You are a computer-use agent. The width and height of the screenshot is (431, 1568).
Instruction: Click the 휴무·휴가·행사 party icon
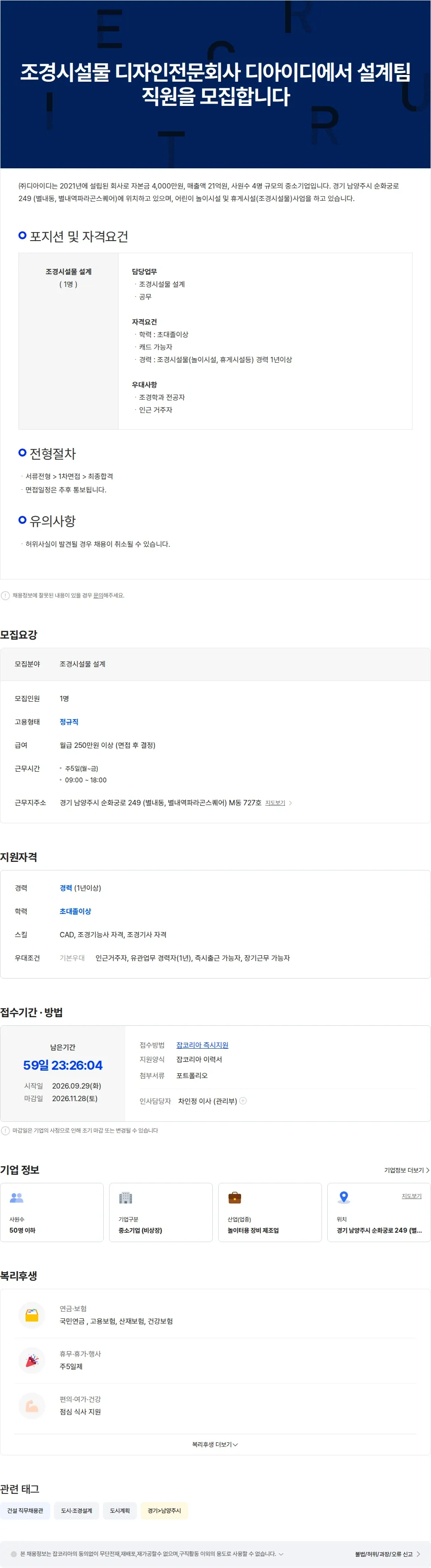tap(32, 1360)
